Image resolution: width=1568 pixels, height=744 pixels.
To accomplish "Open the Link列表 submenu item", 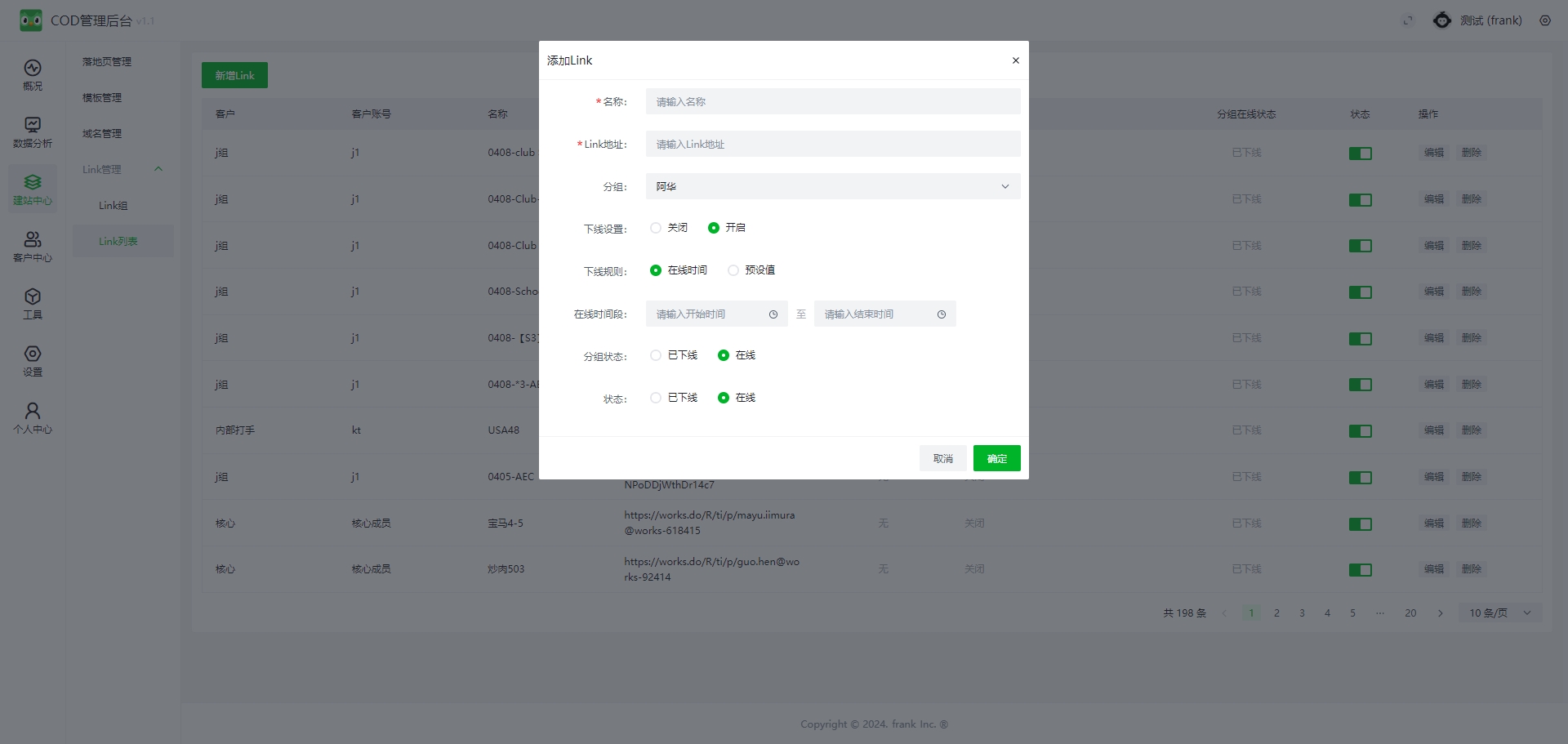I will coord(123,241).
